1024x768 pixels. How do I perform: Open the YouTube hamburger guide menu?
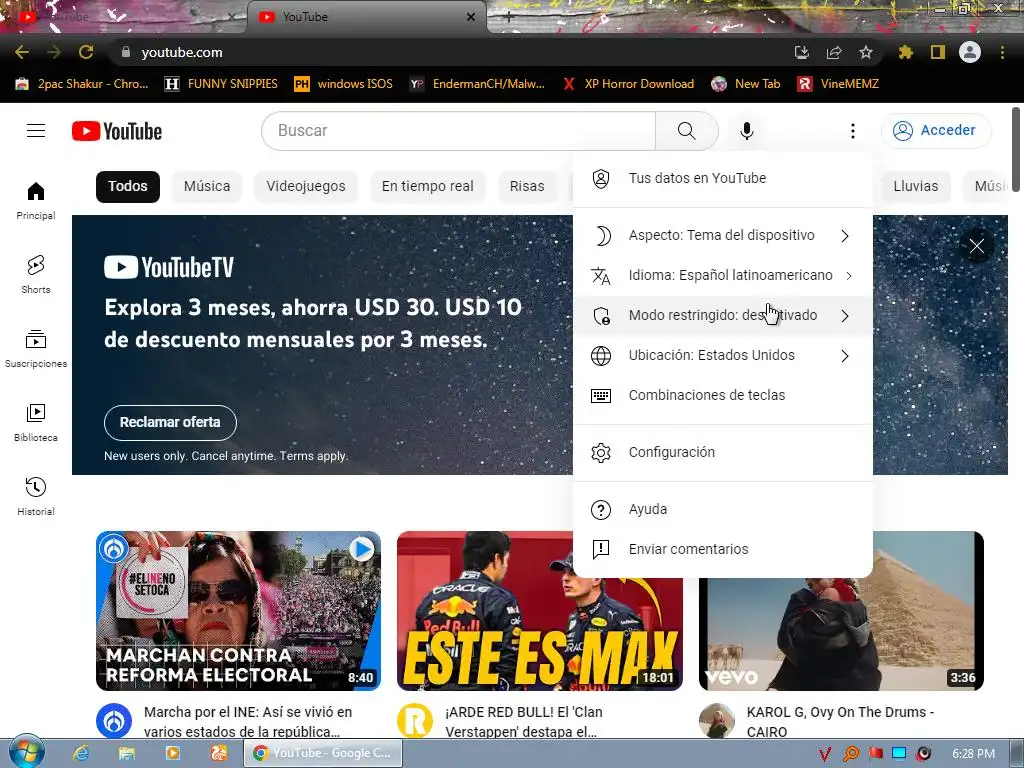[x=36, y=131]
